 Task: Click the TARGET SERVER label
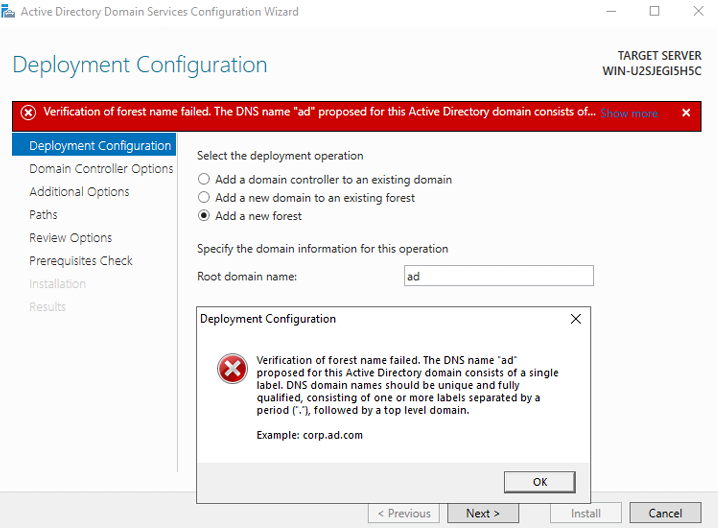(659, 55)
